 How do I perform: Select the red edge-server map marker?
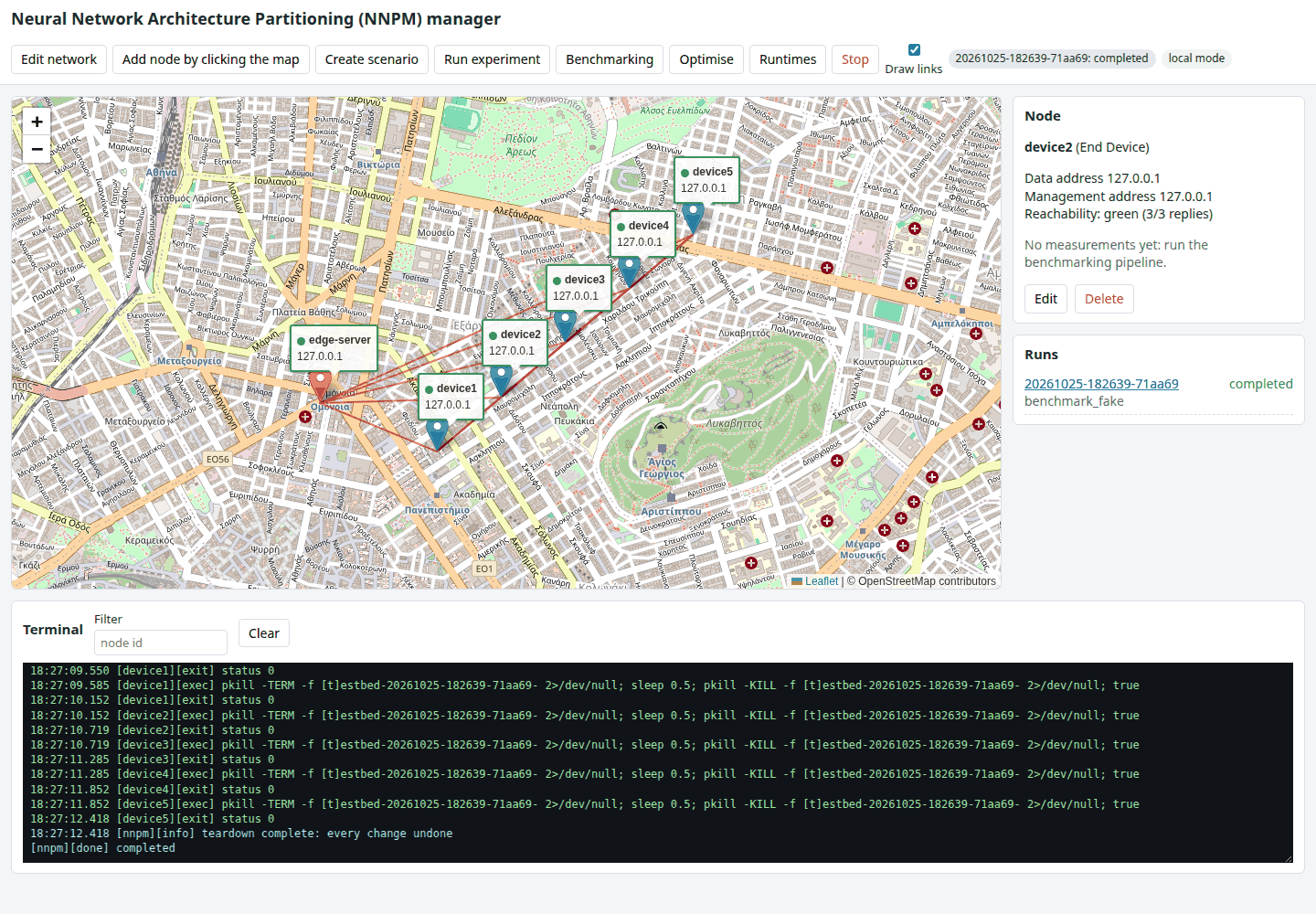pos(319,387)
